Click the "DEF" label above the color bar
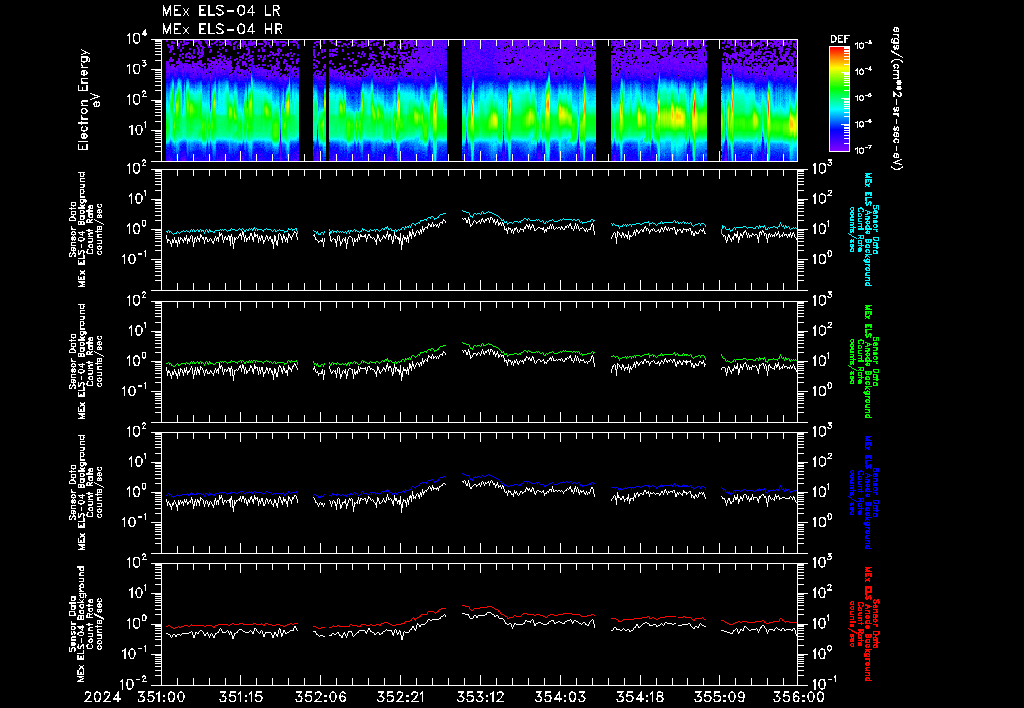The height and width of the screenshot is (708, 1024). point(839,39)
